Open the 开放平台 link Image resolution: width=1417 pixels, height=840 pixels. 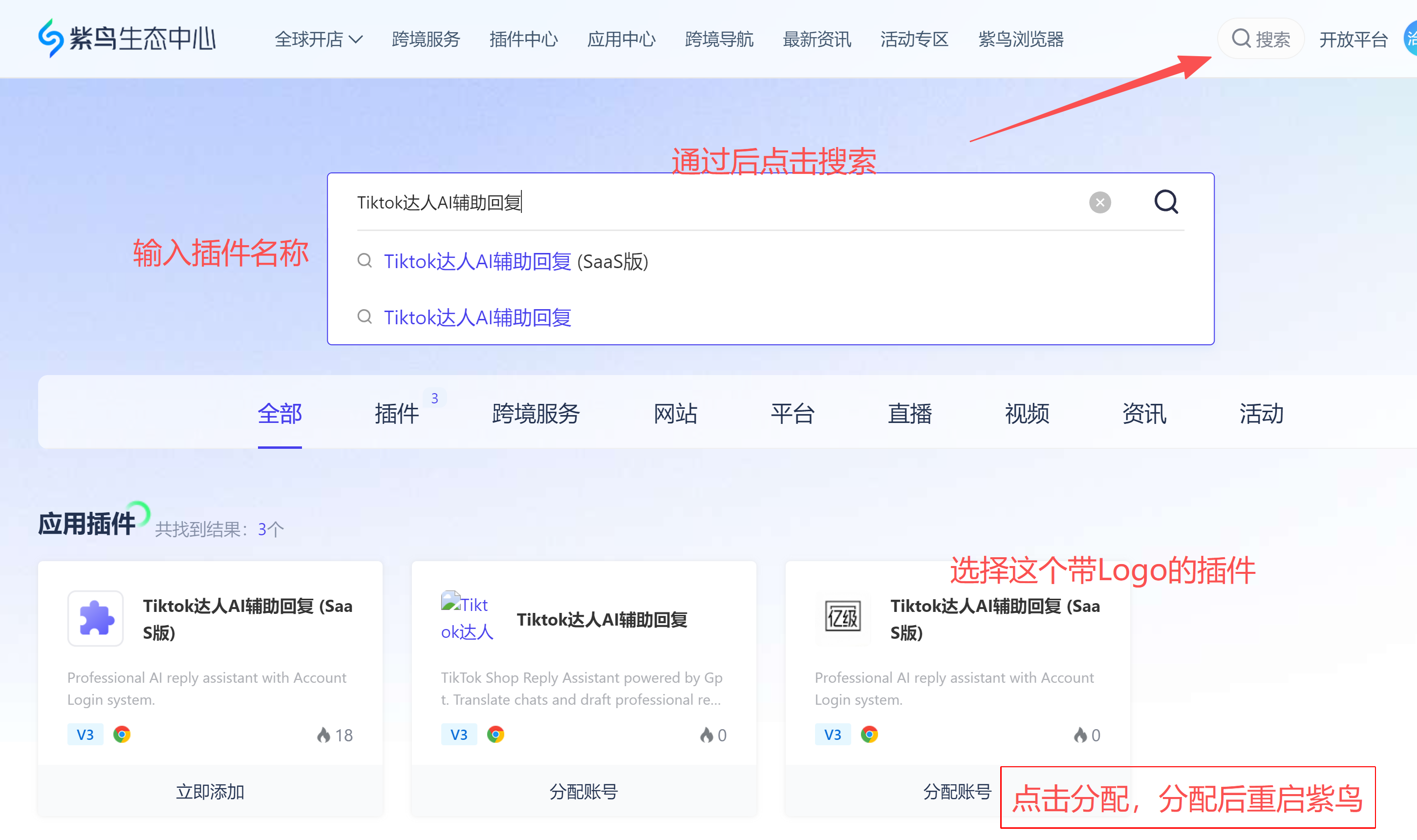point(1353,39)
